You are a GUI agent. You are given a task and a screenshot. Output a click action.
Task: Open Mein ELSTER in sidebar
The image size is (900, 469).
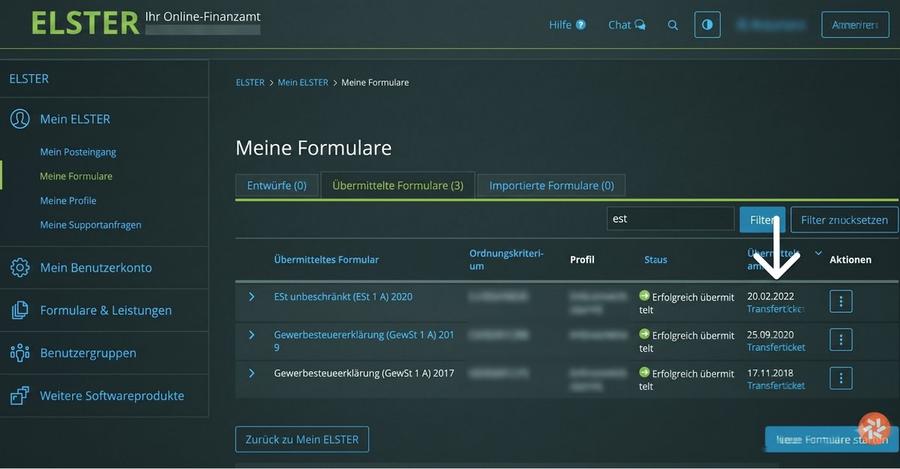(75, 119)
